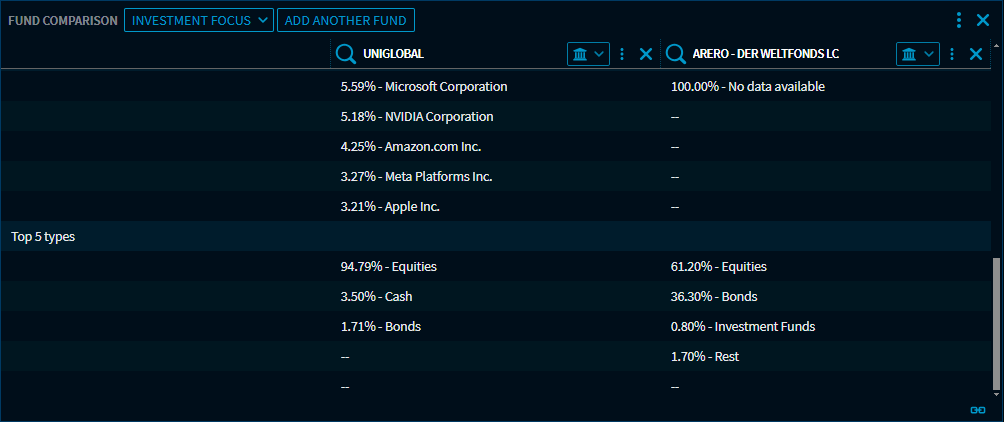The image size is (1004, 422).
Task: Click the vertical scrollbar thumb
Action: pyautogui.click(x=995, y=320)
